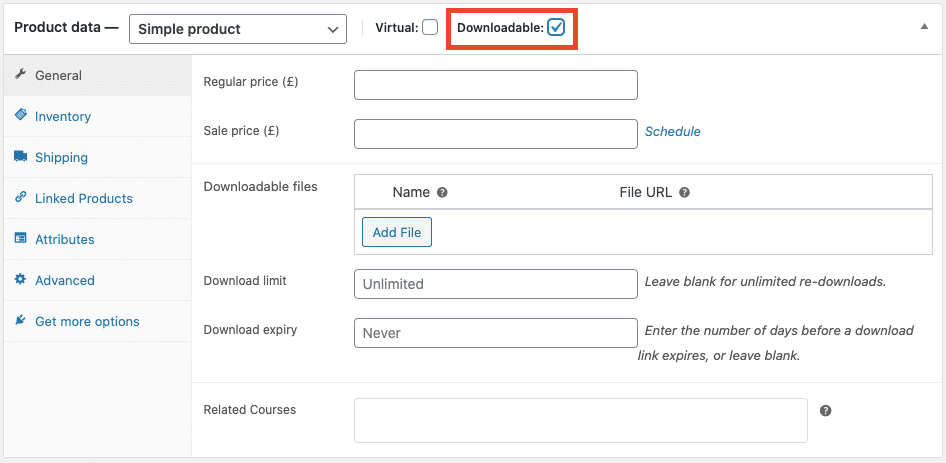Click the General wrench icon
Screen dimensions: 946x463
pos(20,75)
